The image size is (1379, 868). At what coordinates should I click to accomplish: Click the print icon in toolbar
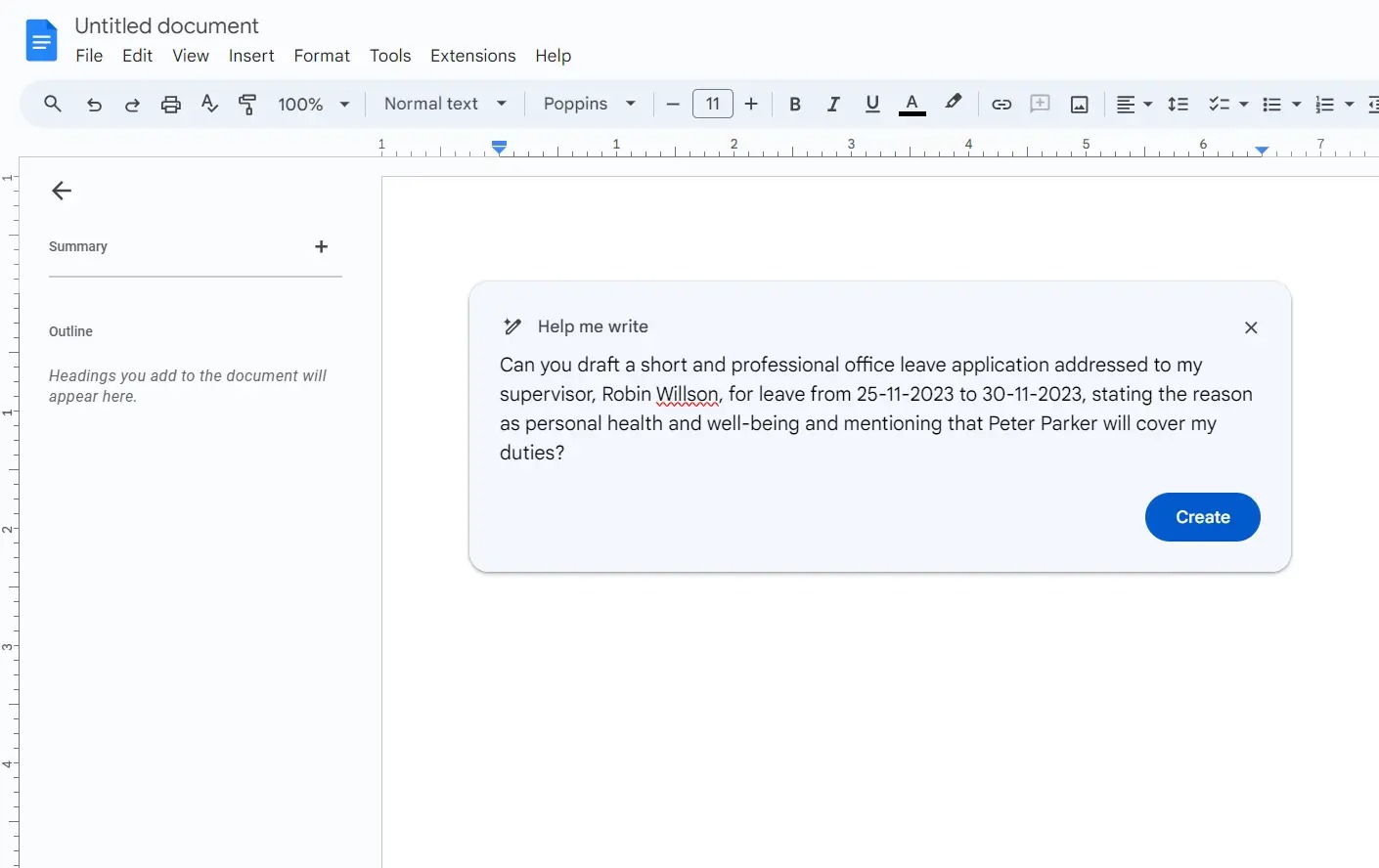(171, 105)
